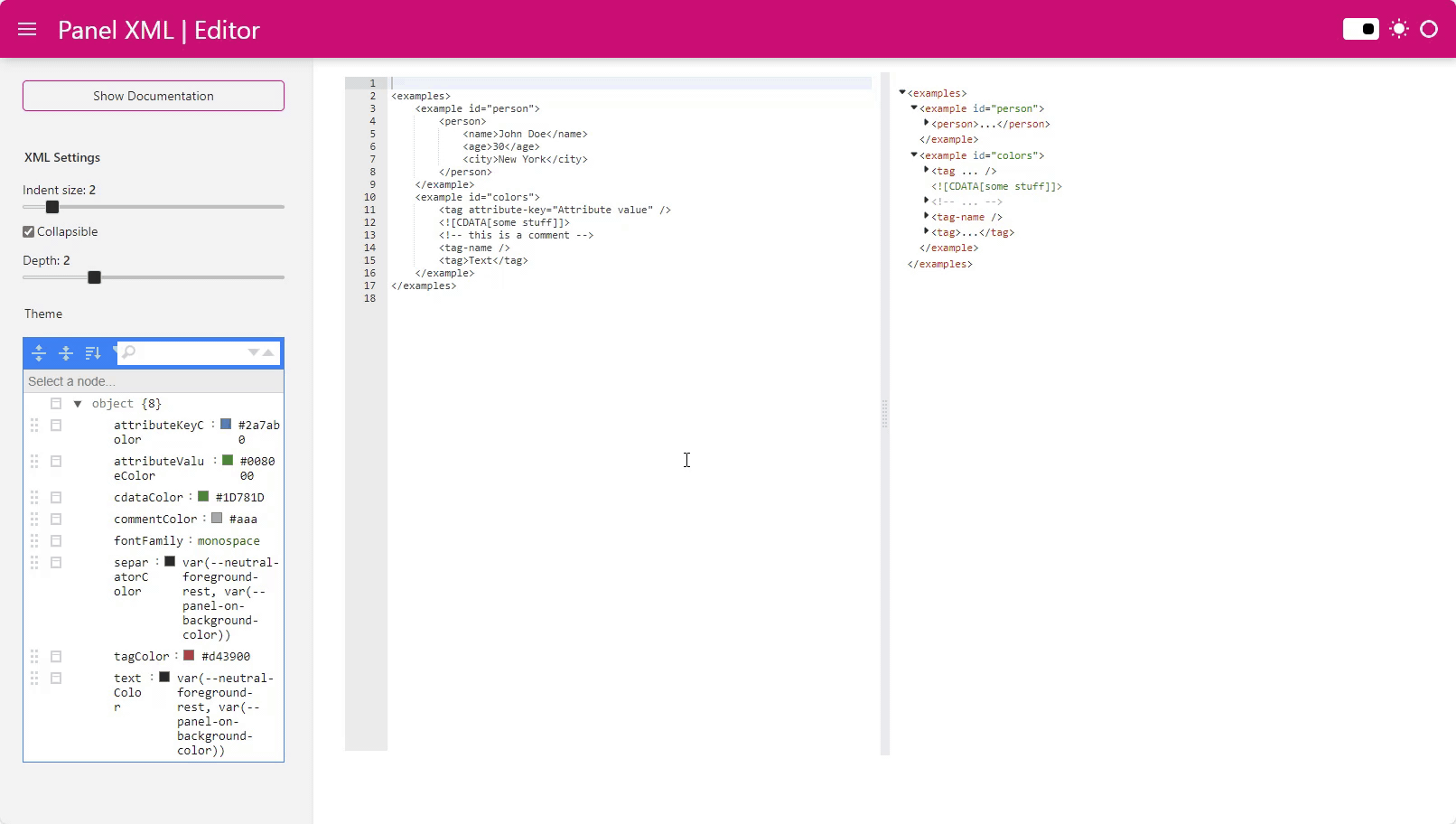
Task: Toggle the Collapsible XML setting
Action: tap(28, 231)
